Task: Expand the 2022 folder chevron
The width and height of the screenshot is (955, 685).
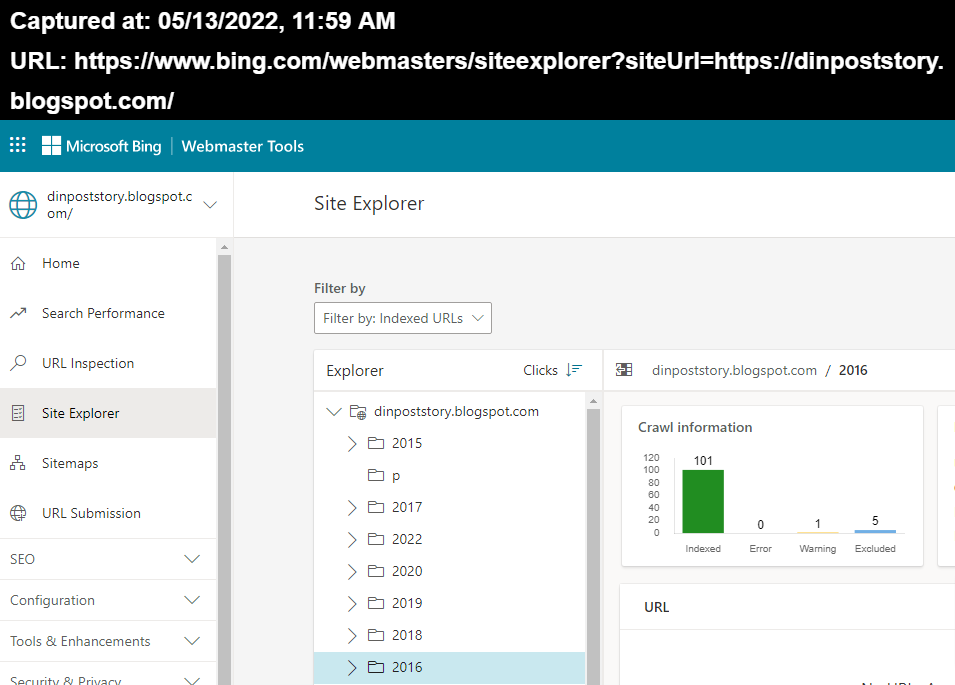Action: (352, 539)
